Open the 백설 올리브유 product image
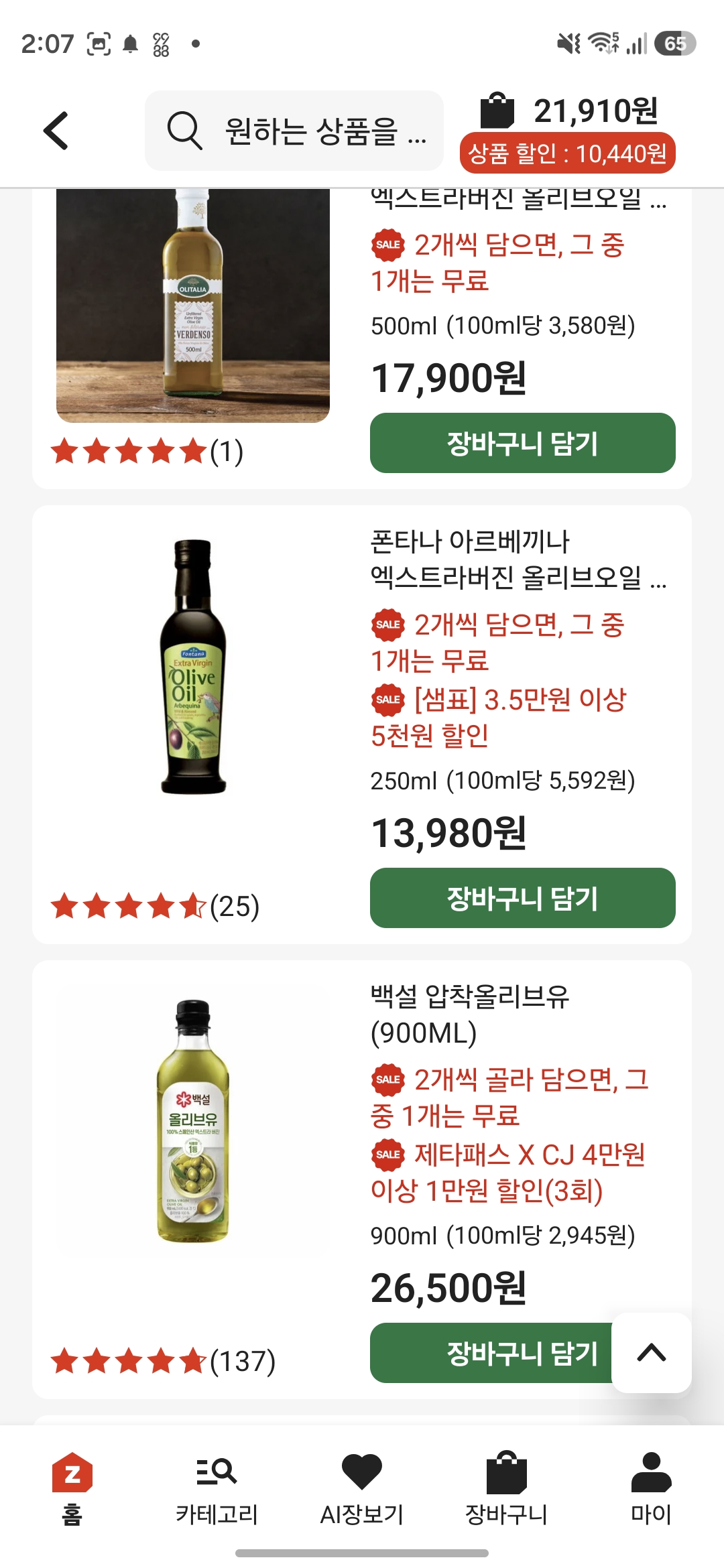 193,1121
